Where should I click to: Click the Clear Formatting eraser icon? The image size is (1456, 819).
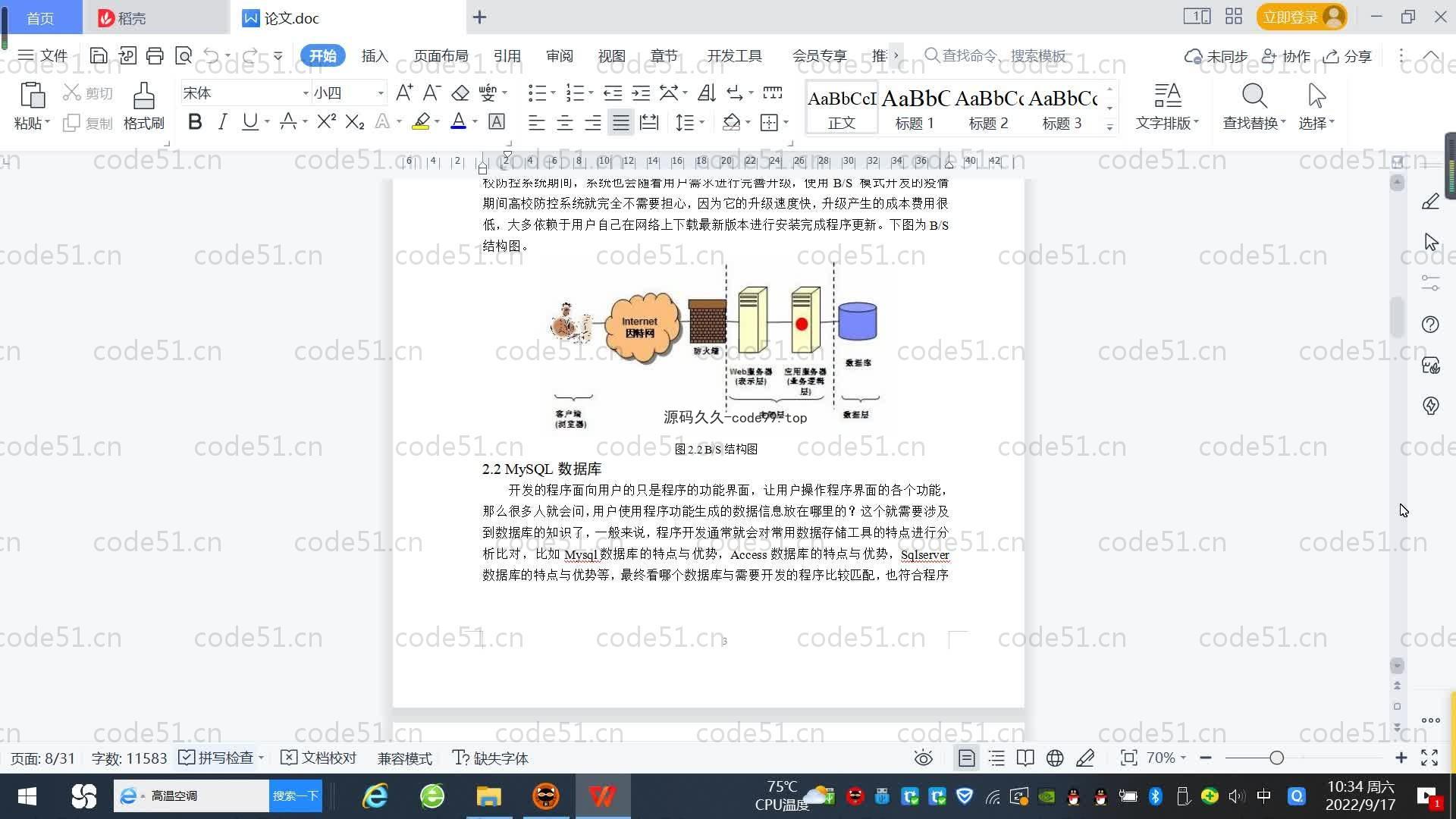[460, 93]
